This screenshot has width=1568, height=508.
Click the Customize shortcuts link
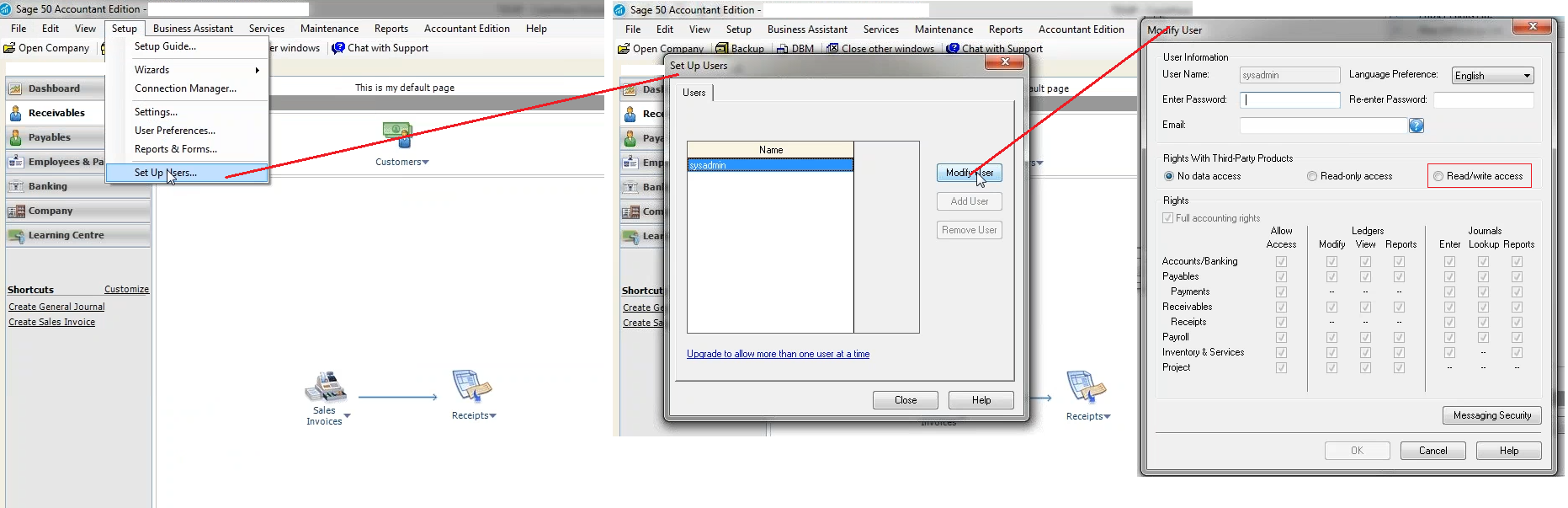point(126,289)
